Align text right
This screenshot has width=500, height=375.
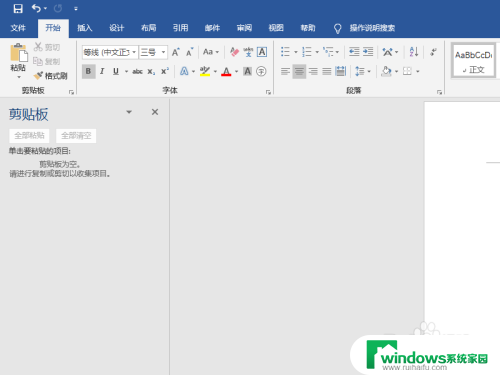coord(313,71)
